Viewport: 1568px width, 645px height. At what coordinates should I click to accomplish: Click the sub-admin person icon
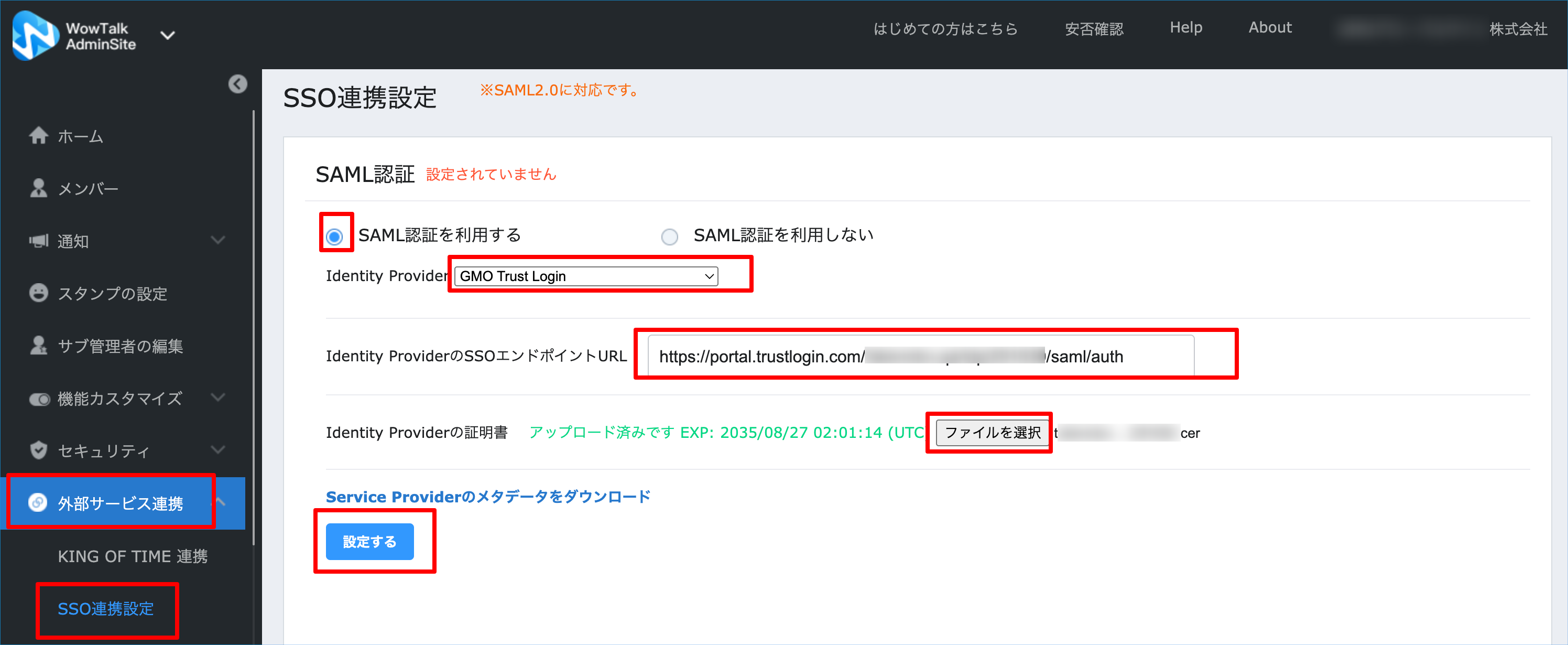click(x=38, y=346)
